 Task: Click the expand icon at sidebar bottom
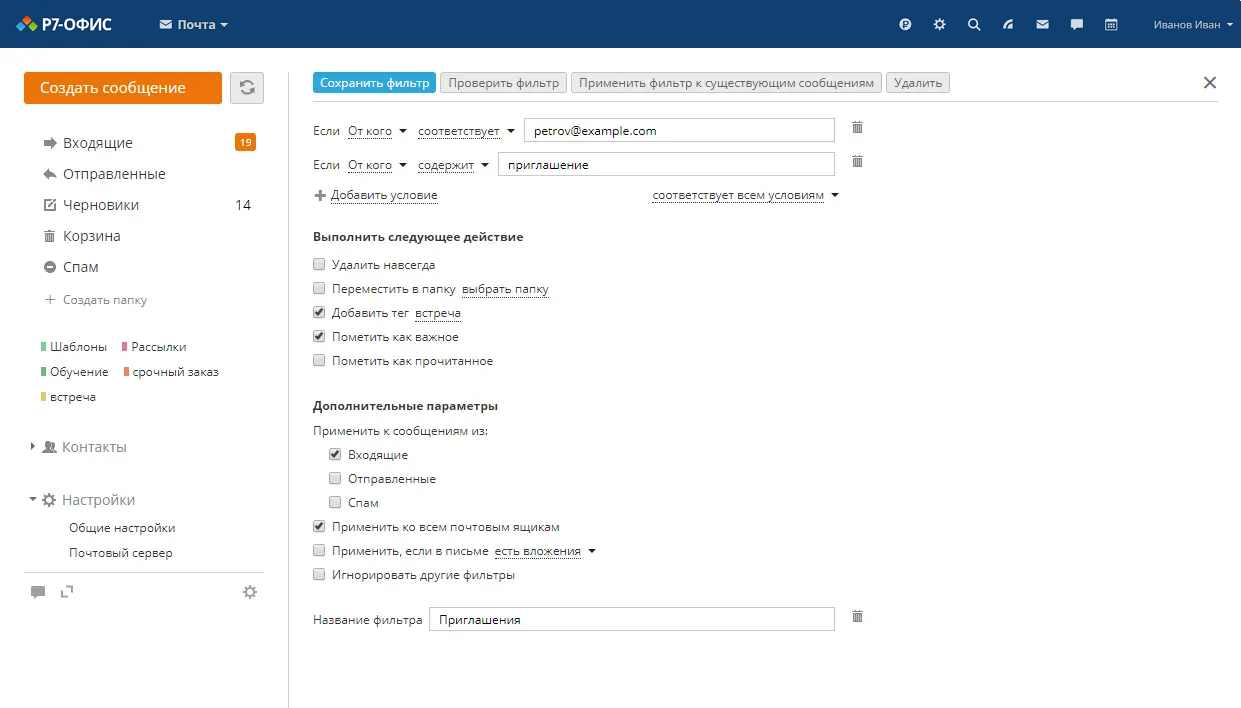click(67, 592)
